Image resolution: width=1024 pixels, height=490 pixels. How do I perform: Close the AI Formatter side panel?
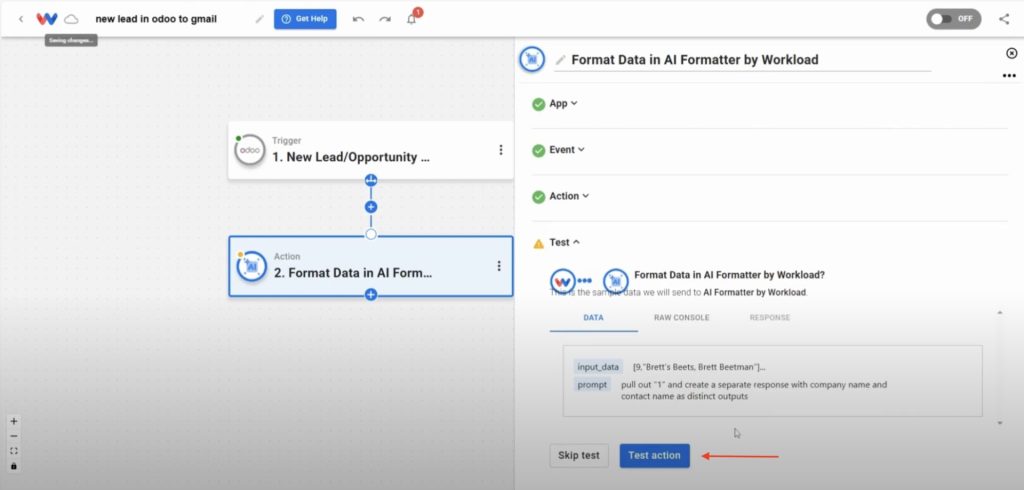[x=1012, y=54]
